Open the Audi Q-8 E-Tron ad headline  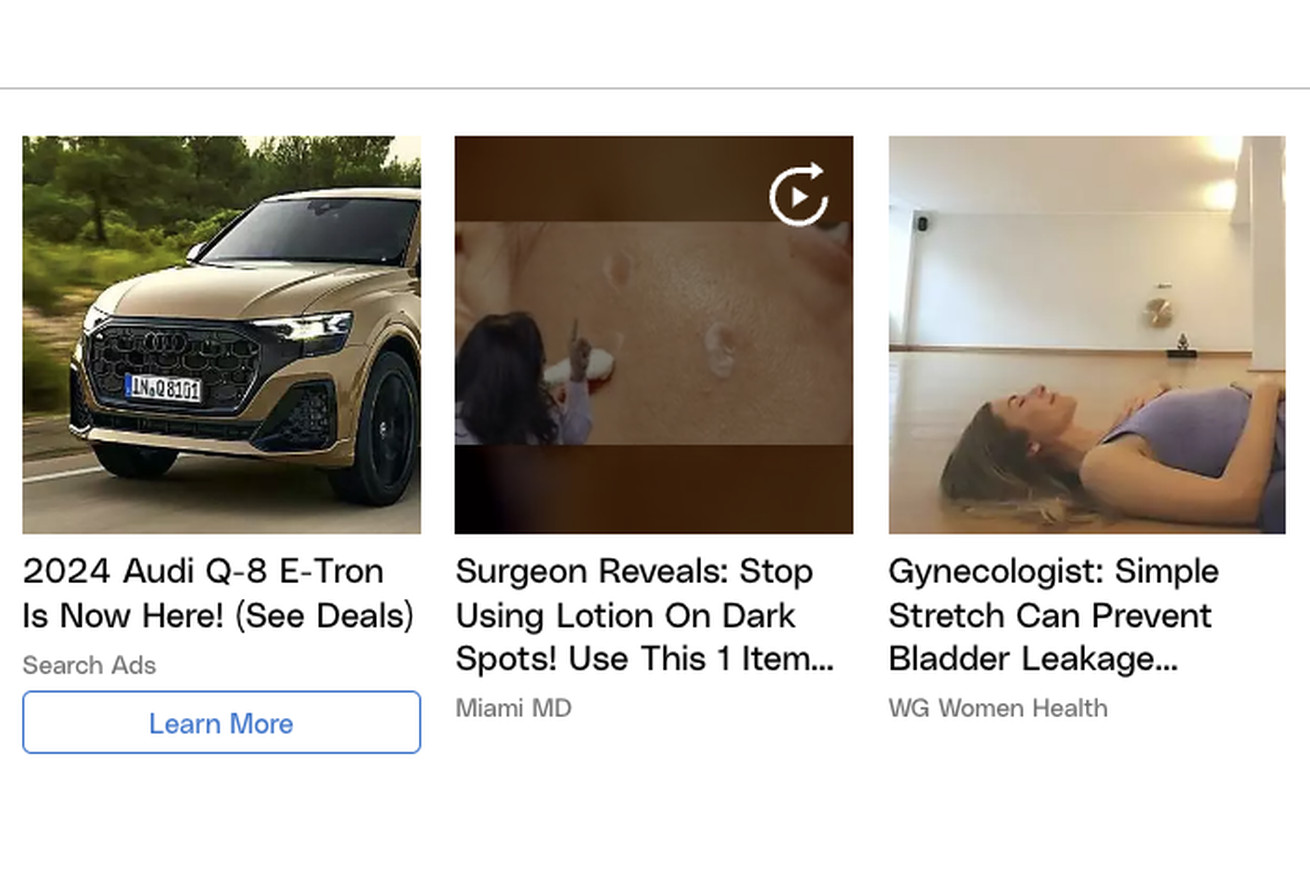point(218,593)
